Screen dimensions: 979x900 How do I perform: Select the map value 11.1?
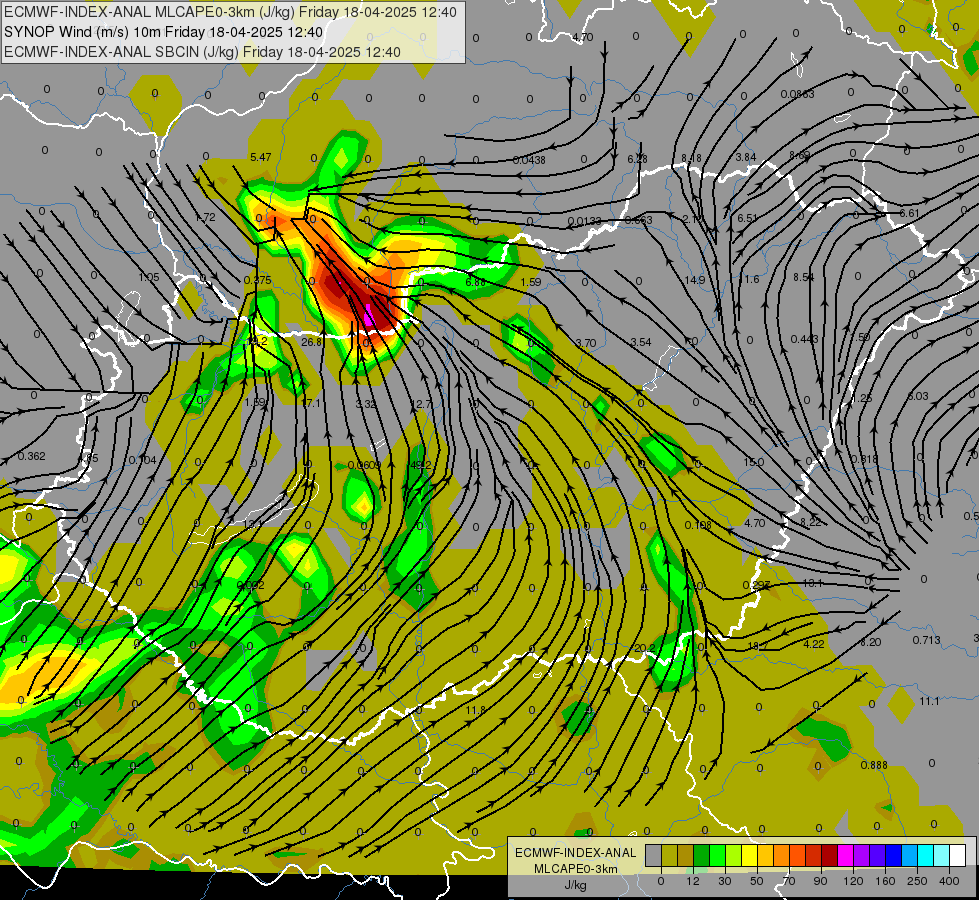[x=929, y=701]
